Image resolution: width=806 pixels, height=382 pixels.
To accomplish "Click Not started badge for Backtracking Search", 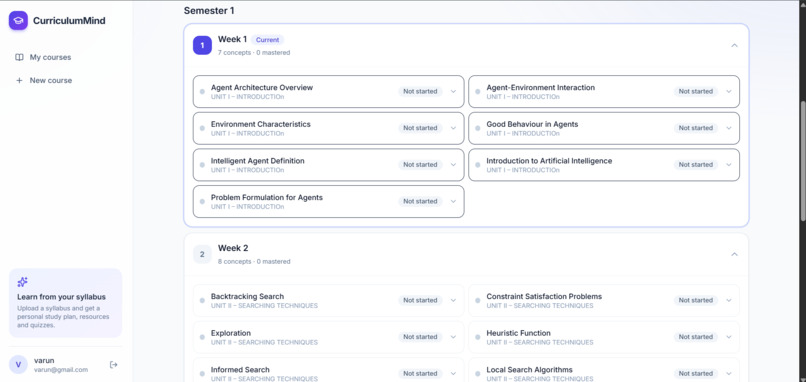I will 420,300.
